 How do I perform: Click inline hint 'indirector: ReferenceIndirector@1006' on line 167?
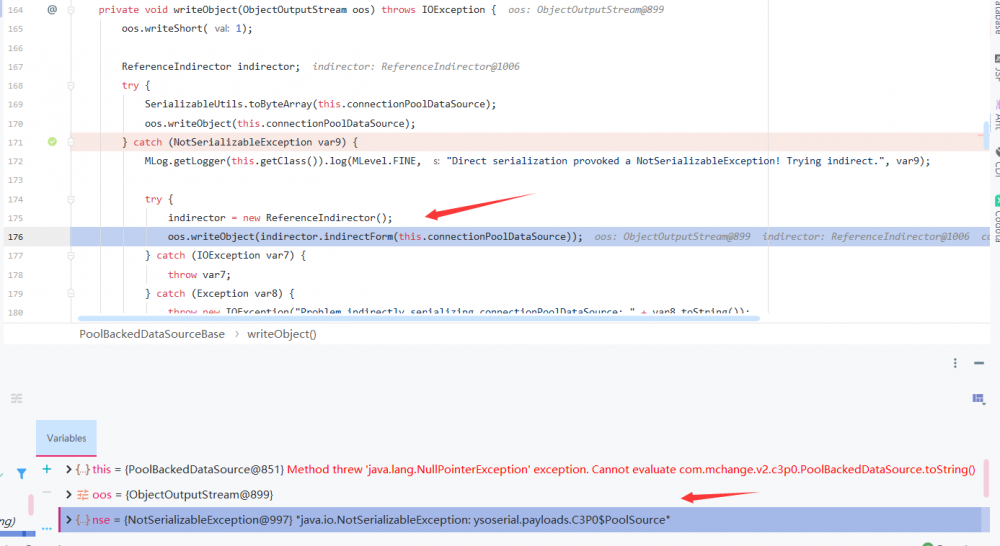(x=416, y=66)
